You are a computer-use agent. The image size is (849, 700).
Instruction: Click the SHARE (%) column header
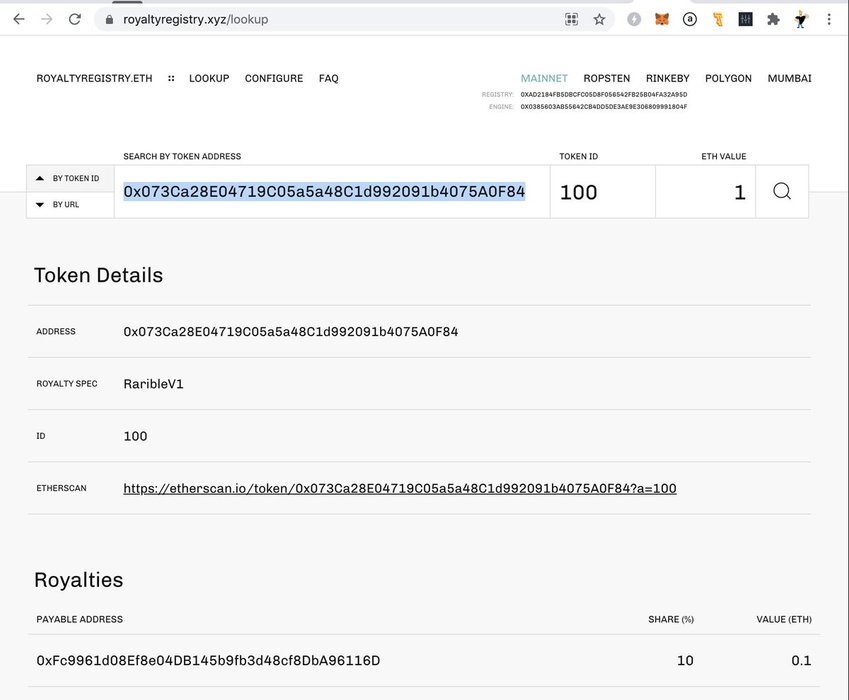pyautogui.click(x=671, y=619)
